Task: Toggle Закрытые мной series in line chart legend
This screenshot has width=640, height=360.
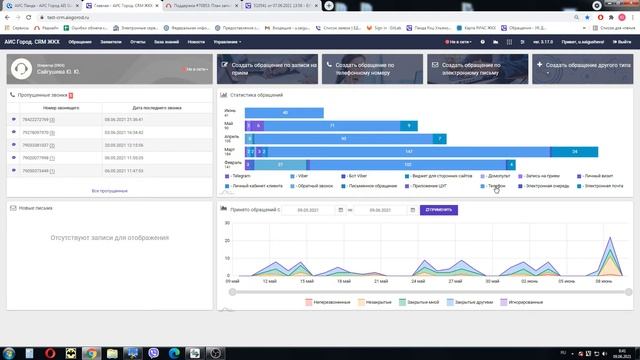Action: click(419, 302)
